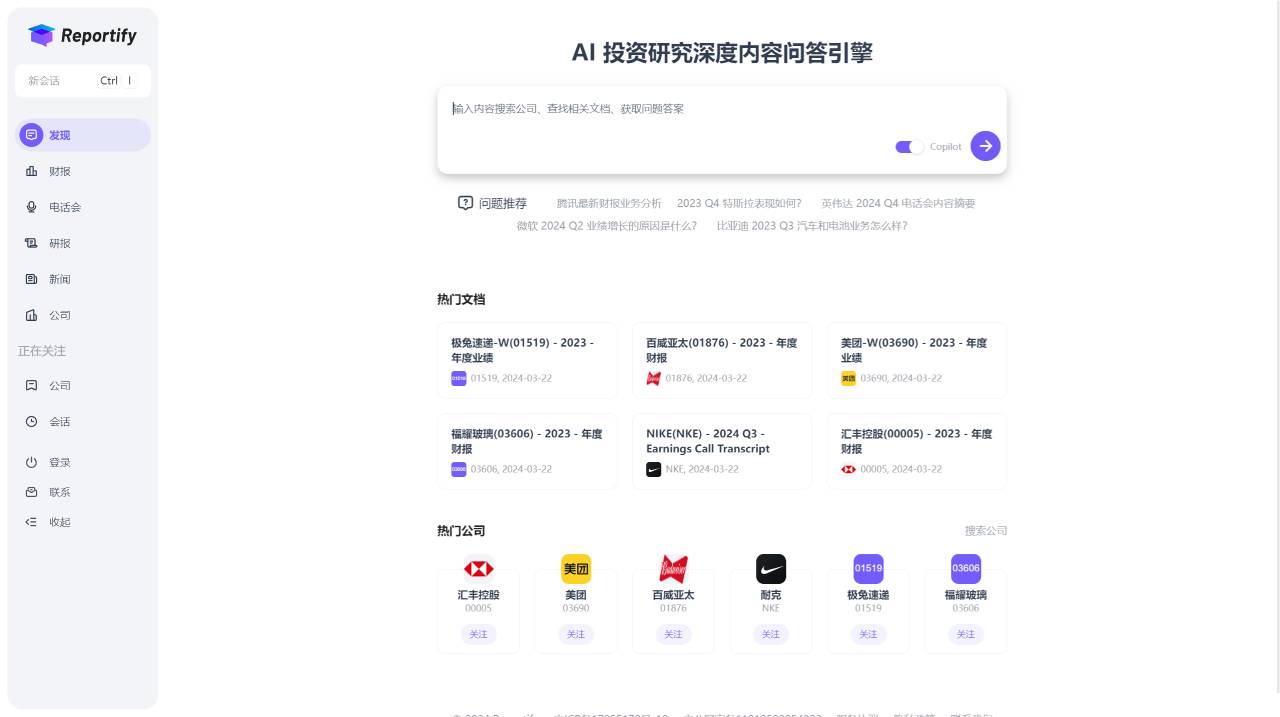This screenshot has height=717, width=1280.
Task: Click 关注 to follow 汇丰控股
Action: pyautogui.click(x=478, y=634)
